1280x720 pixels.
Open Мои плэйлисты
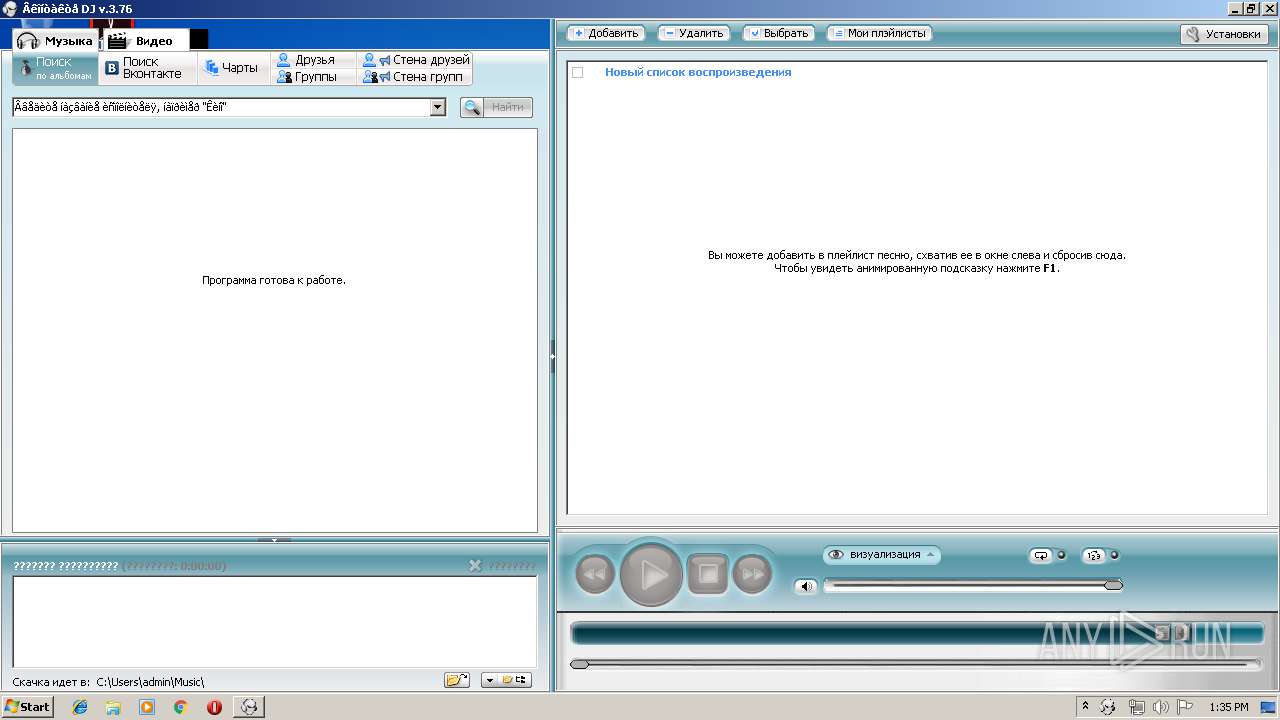click(879, 33)
